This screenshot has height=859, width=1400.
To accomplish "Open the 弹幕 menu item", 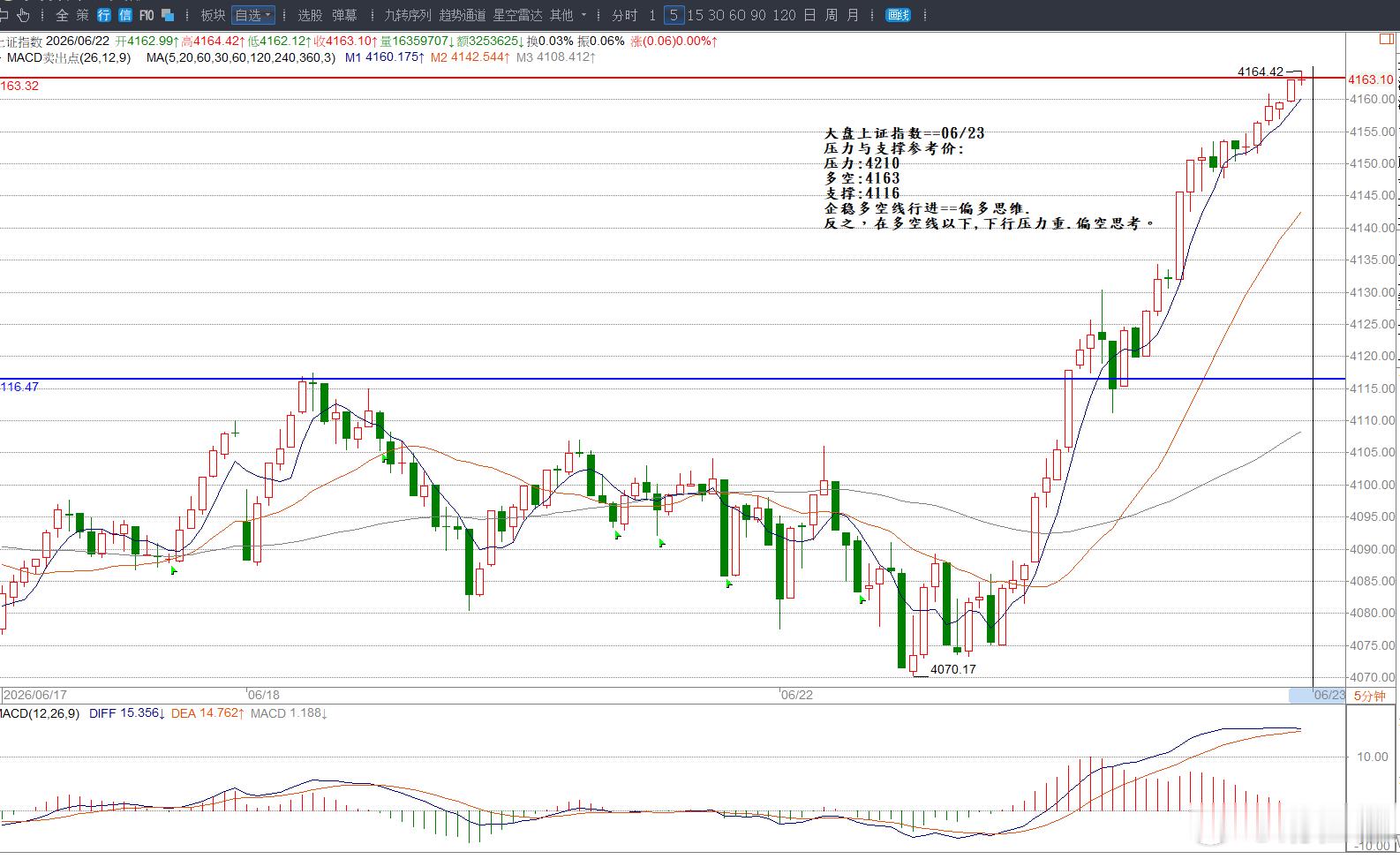I will pos(345,15).
